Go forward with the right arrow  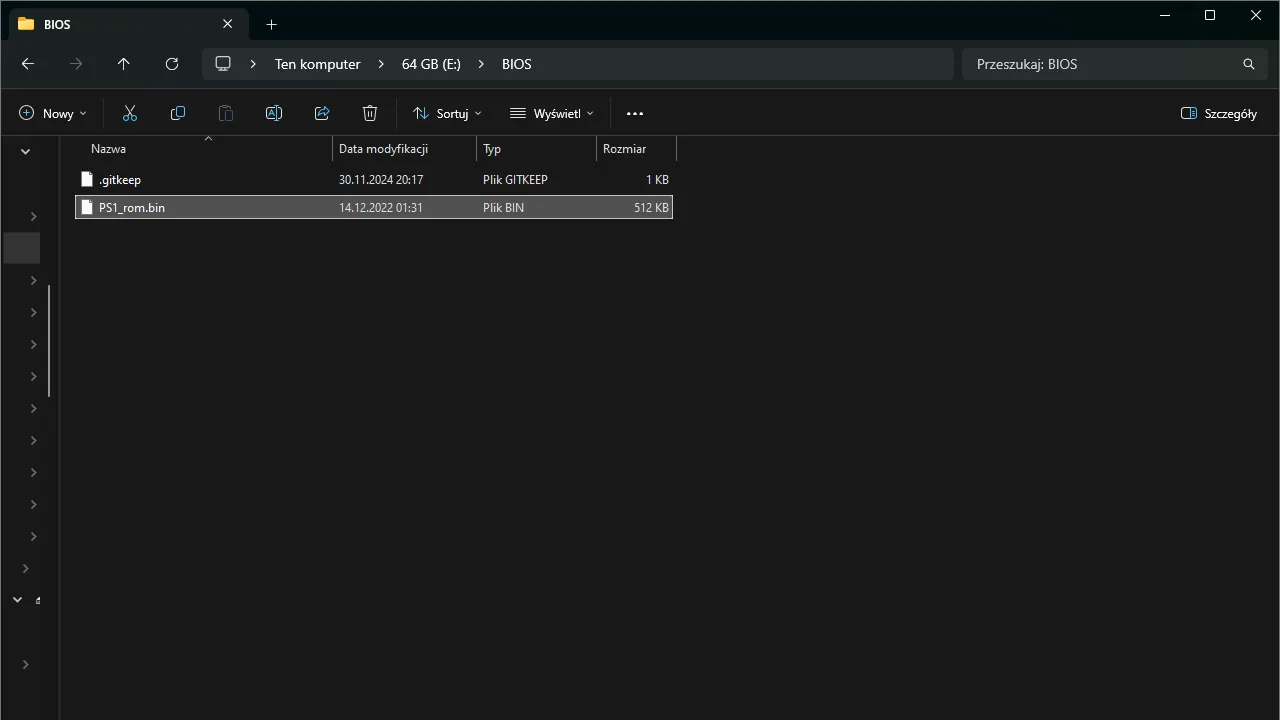pos(76,64)
